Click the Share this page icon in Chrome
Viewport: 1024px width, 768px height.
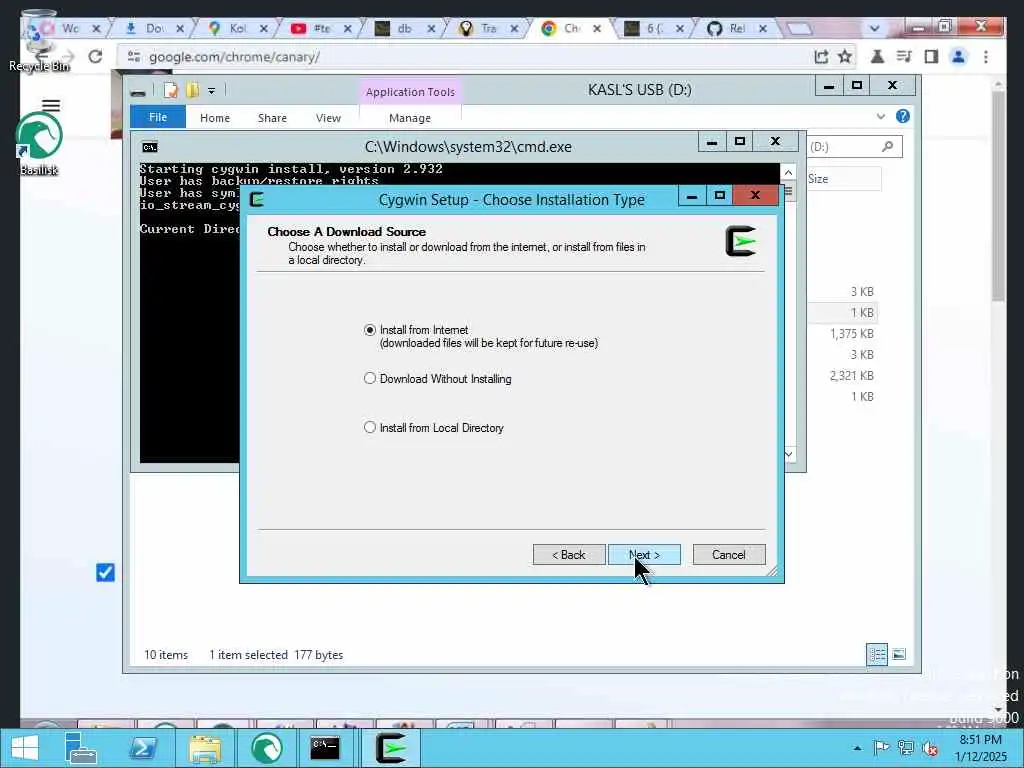pyautogui.click(x=822, y=57)
